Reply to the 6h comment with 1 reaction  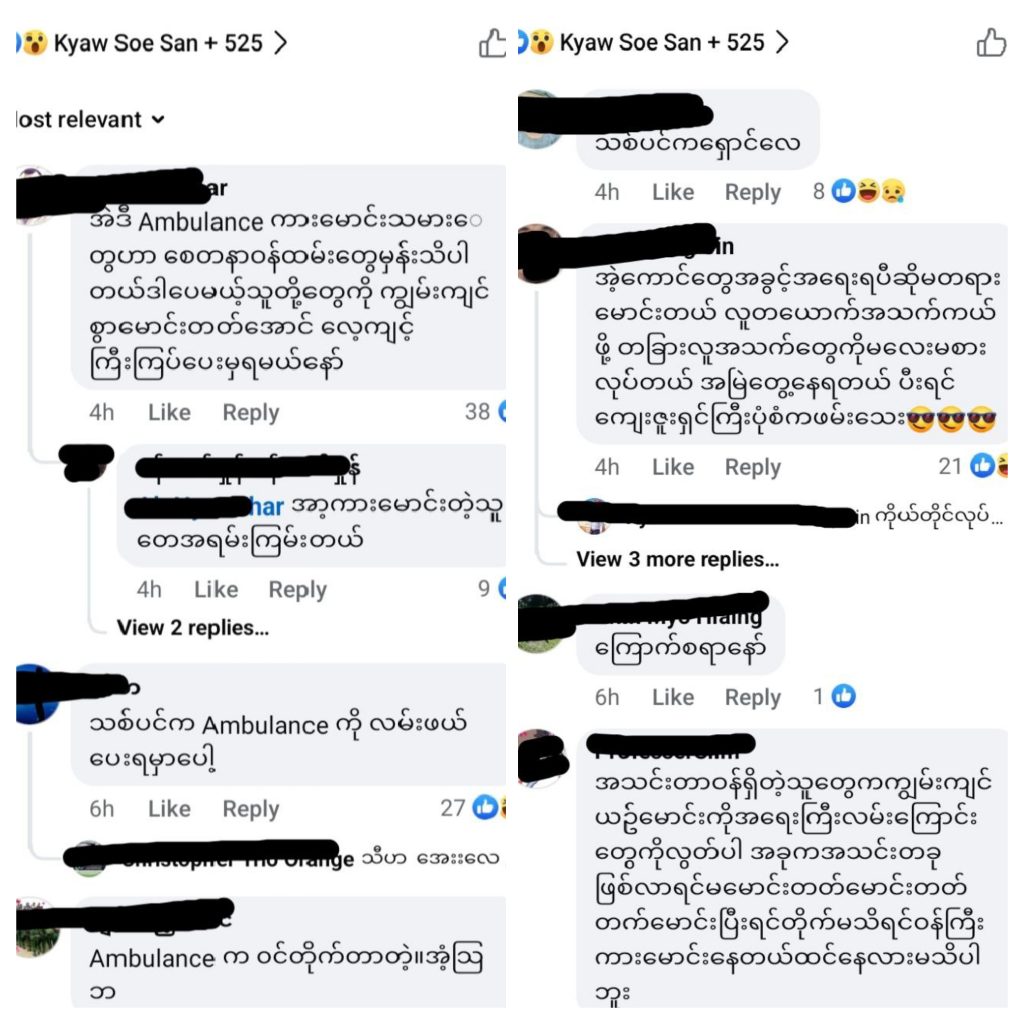coord(753,697)
